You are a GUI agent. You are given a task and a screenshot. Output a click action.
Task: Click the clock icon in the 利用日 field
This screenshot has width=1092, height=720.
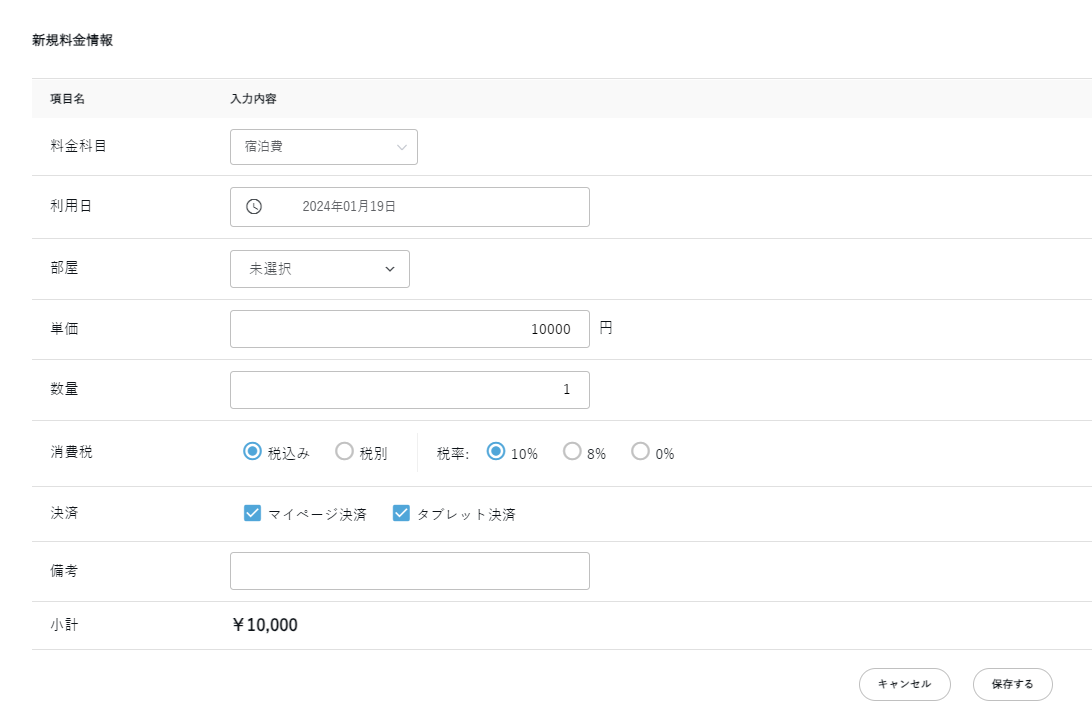coord(254,207)
